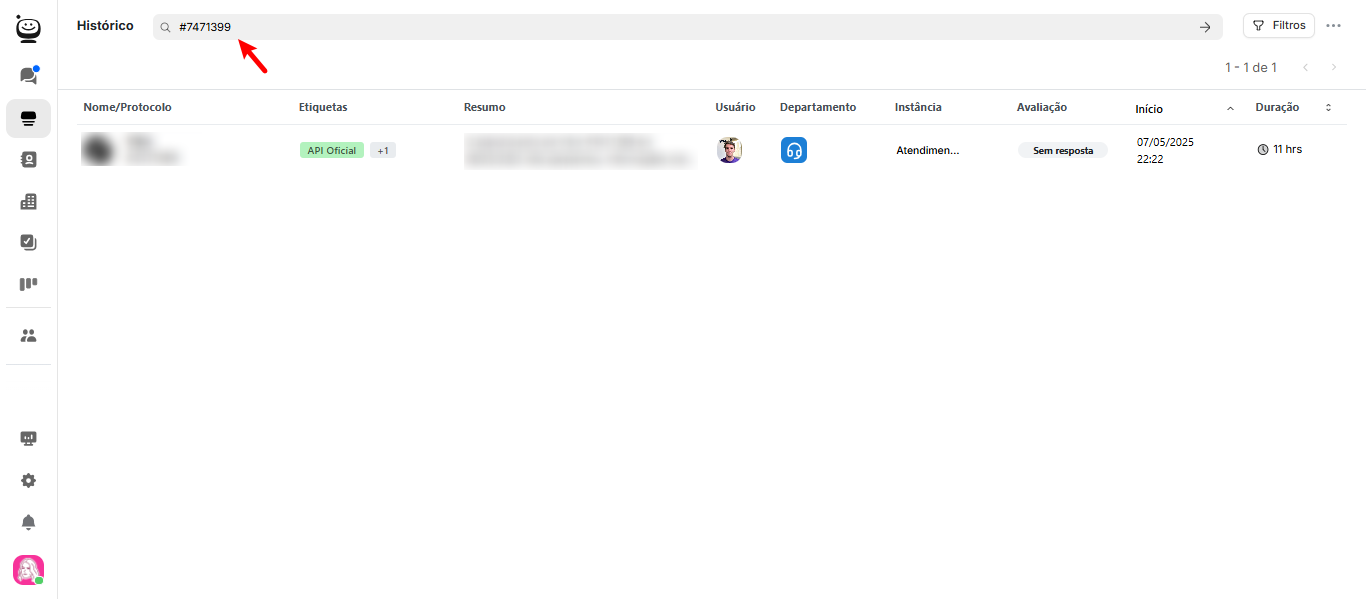Submit search with the arrow button
1366x599 pixels.
coord(1205,27)
